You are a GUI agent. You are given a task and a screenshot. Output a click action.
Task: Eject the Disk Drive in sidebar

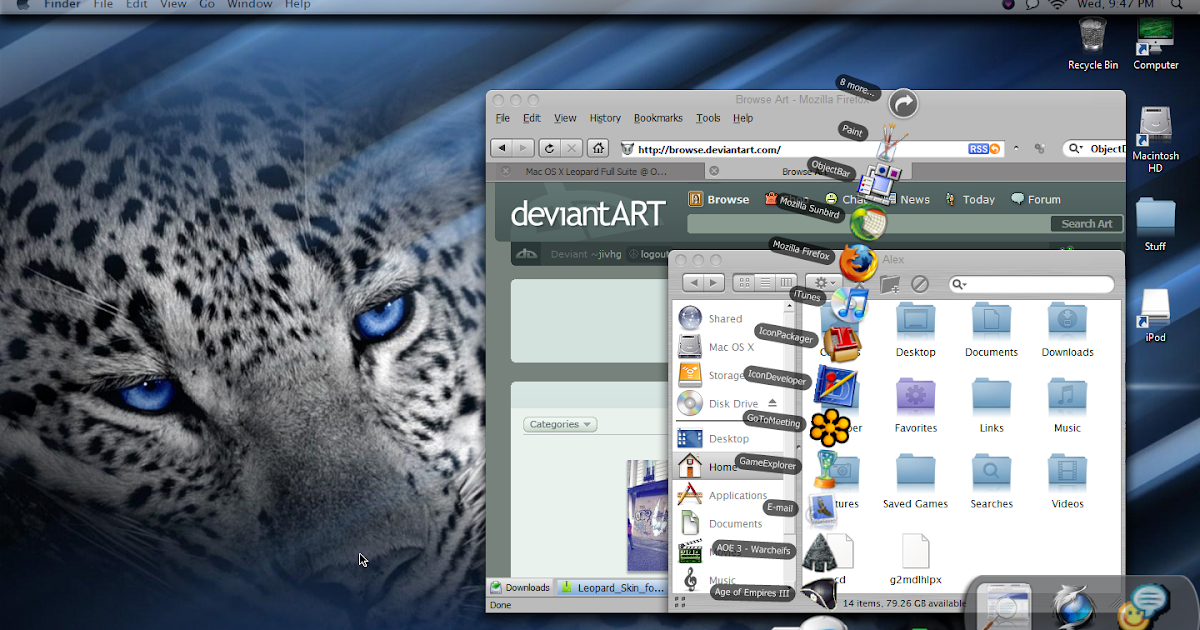pyautogui.click(x=772, y=403)
